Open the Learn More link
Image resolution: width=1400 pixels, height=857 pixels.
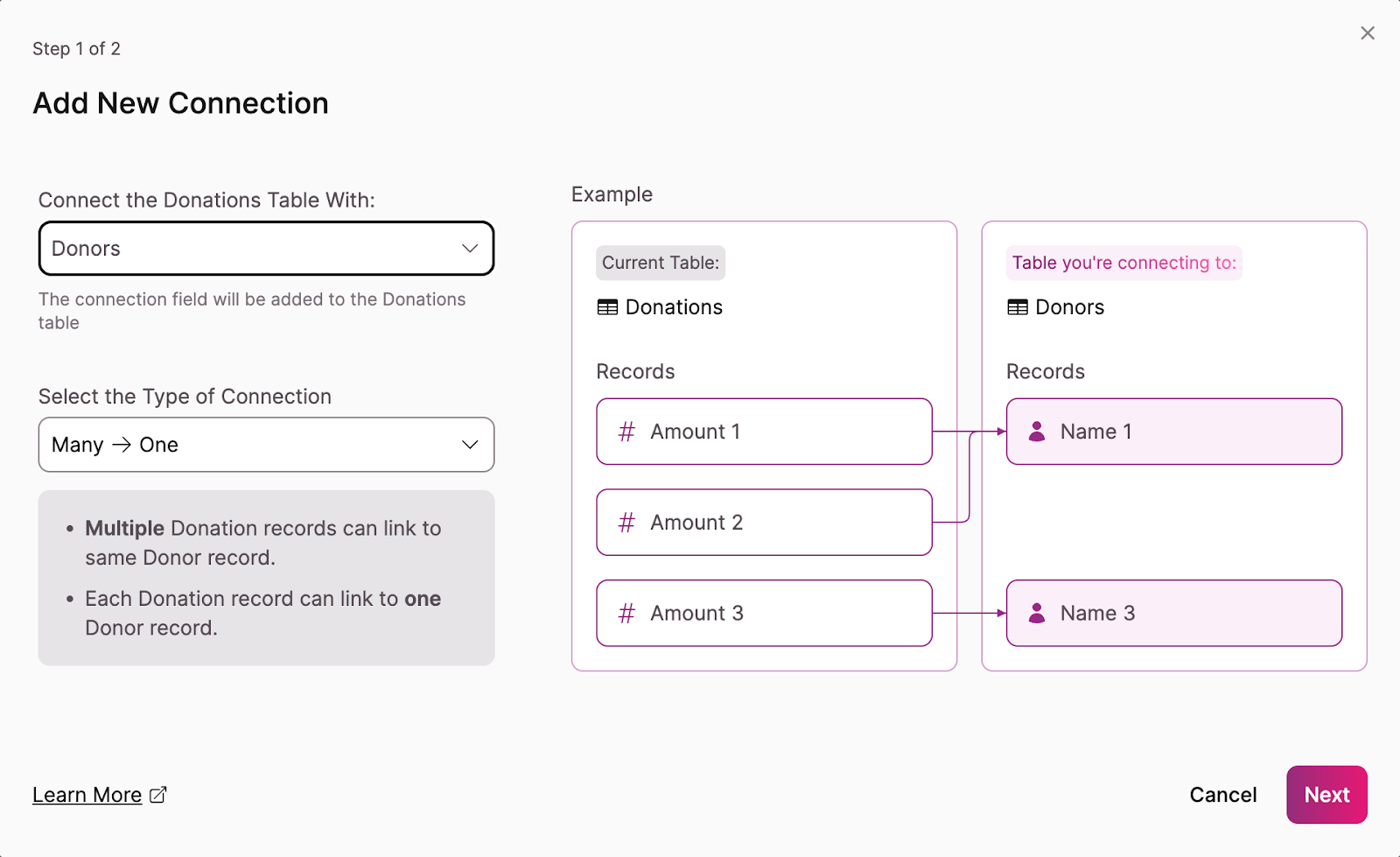point(87,795)
